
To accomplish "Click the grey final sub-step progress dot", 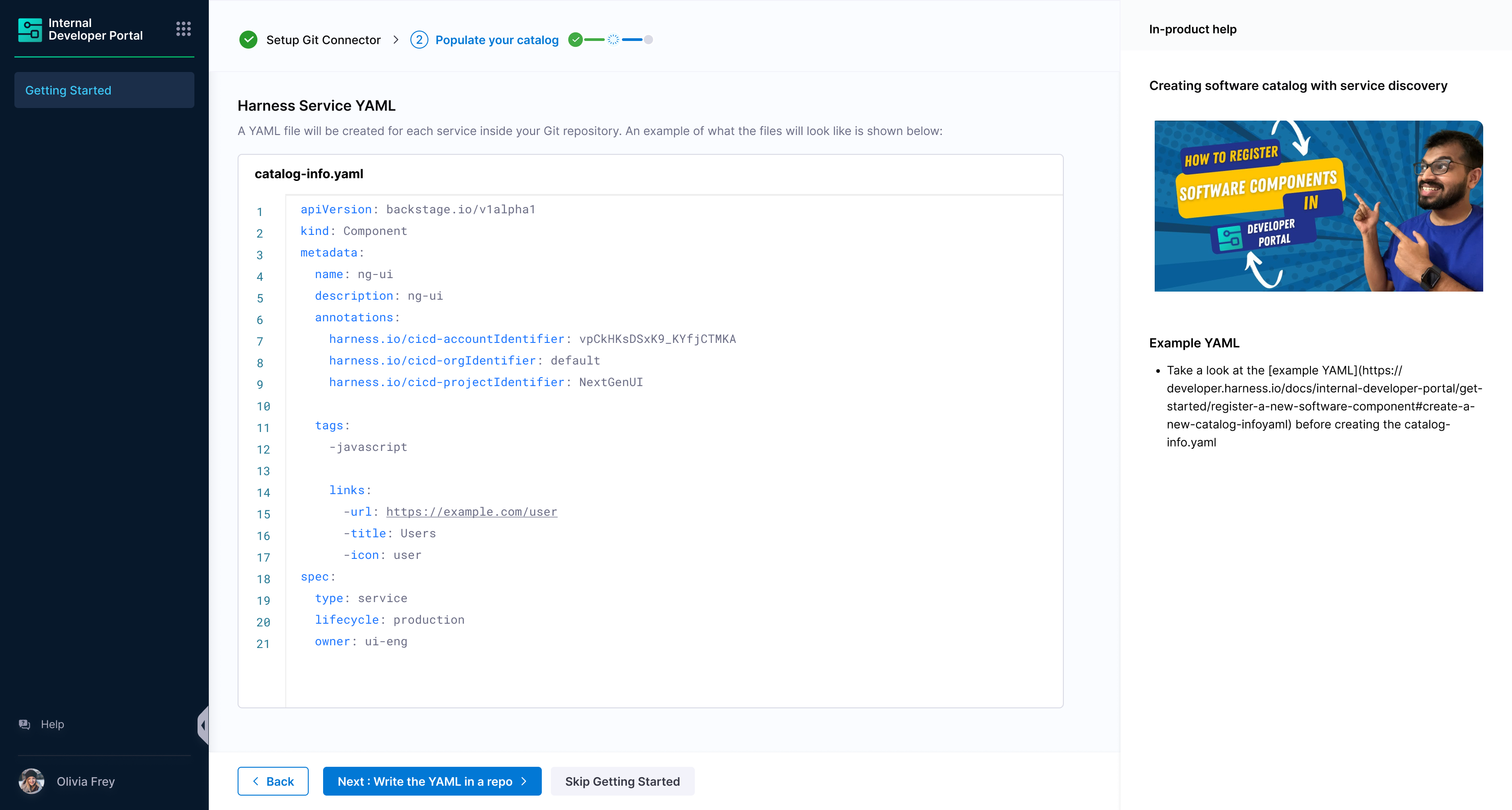I will pos(648,40).
